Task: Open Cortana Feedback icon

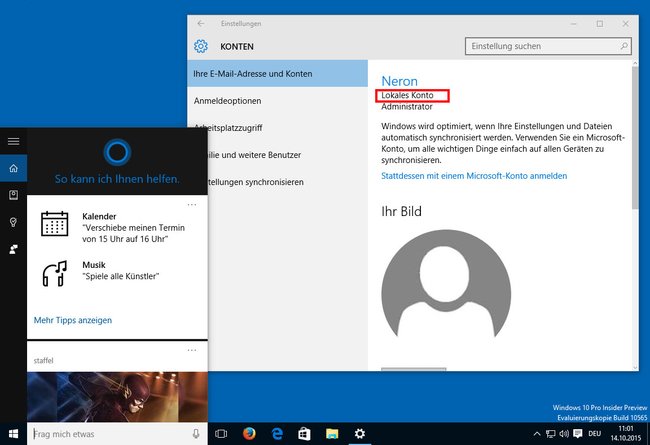Action: (13, 249)
